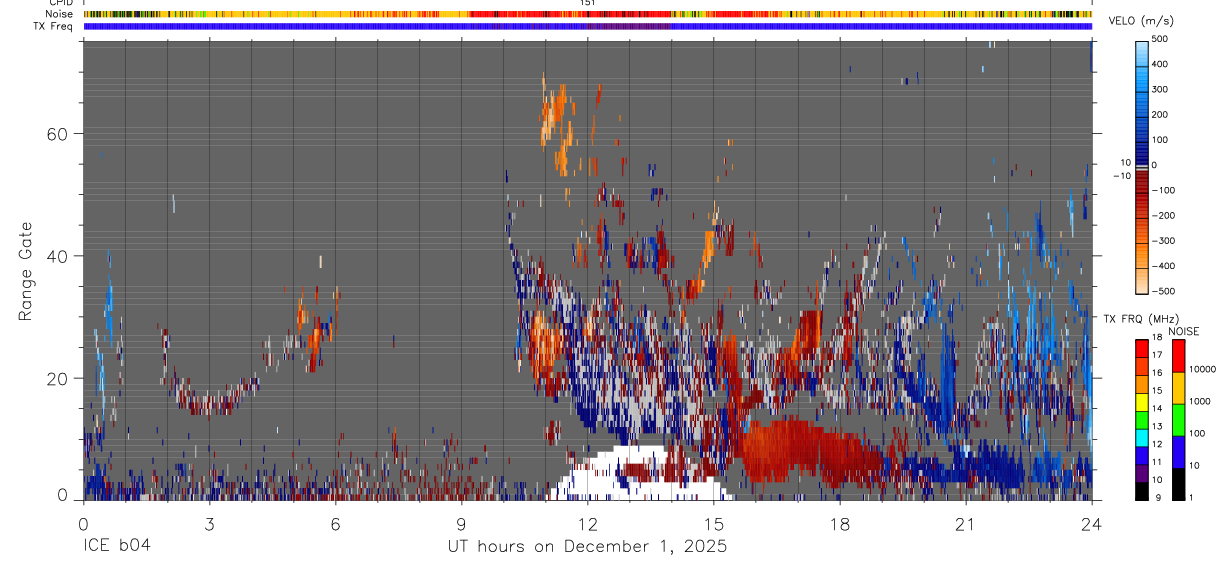Pick the red swatch in NOISE legend

[1178, 356]
